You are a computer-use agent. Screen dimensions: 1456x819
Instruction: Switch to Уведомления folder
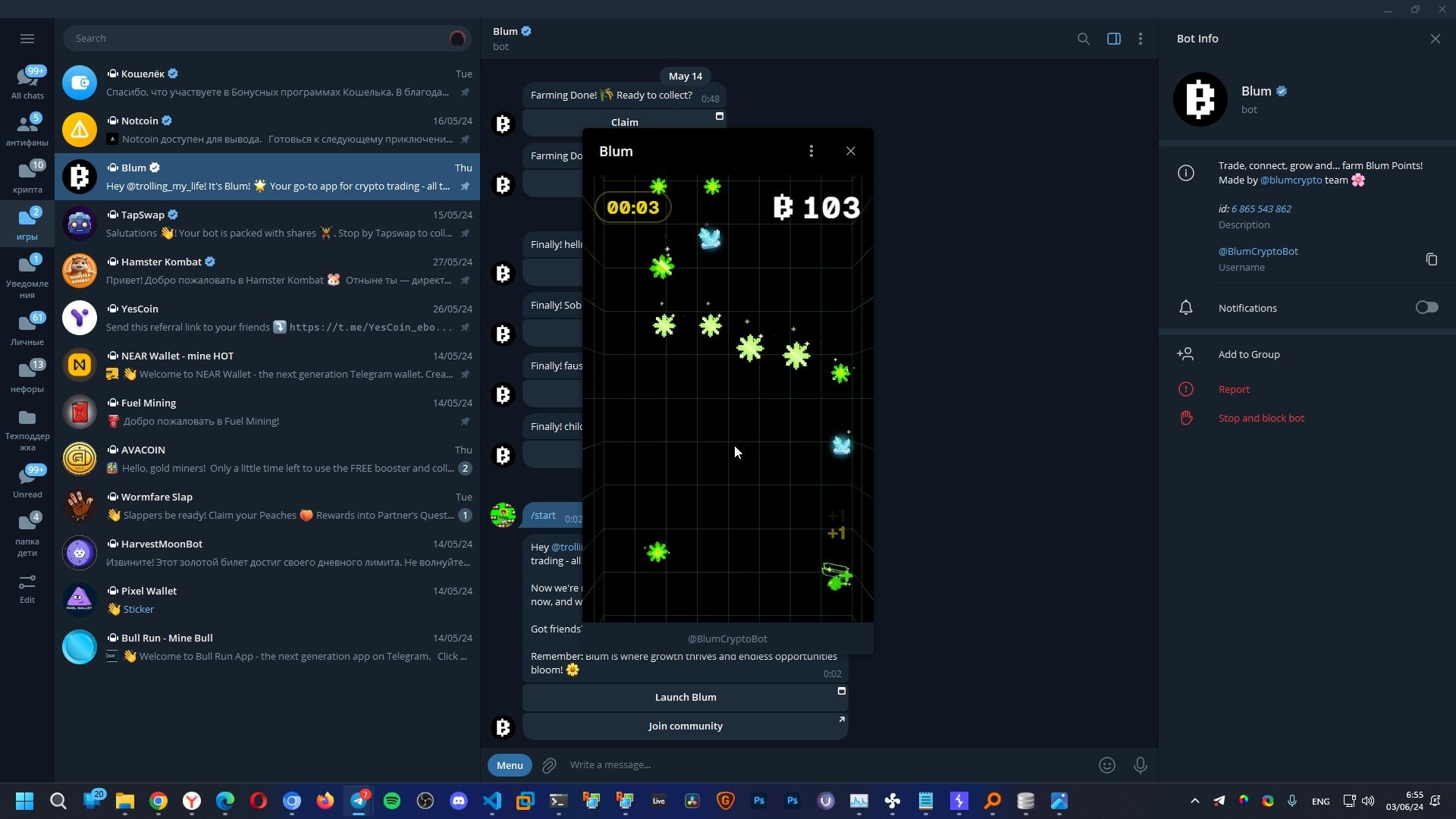[27, 277]
